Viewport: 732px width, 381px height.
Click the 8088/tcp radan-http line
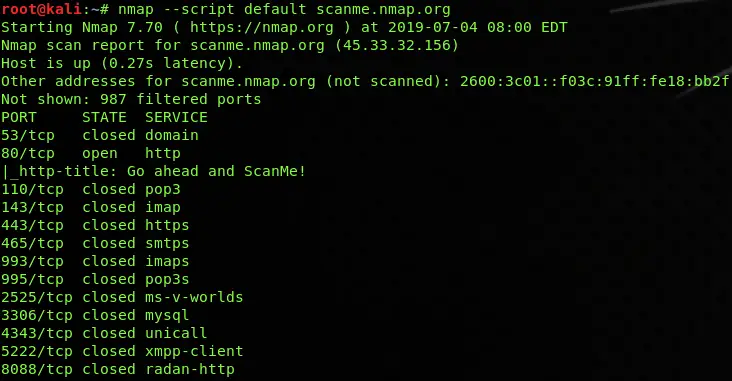coord(118,369)
